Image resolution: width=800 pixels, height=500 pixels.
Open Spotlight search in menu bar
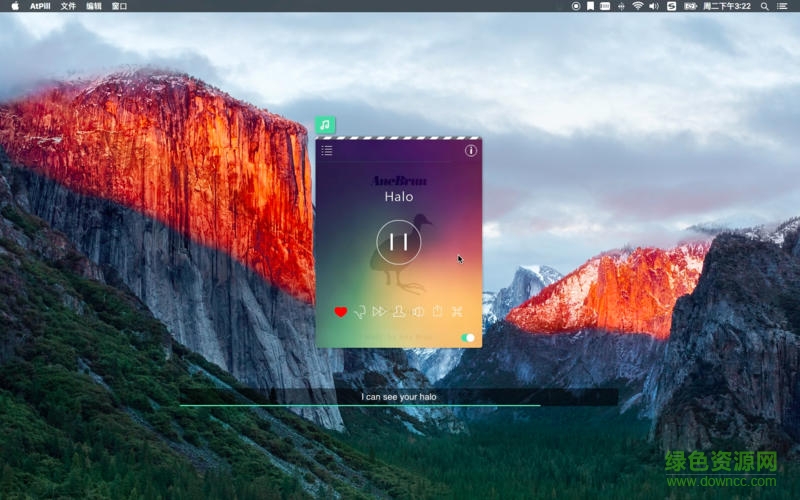coord(767,6)
